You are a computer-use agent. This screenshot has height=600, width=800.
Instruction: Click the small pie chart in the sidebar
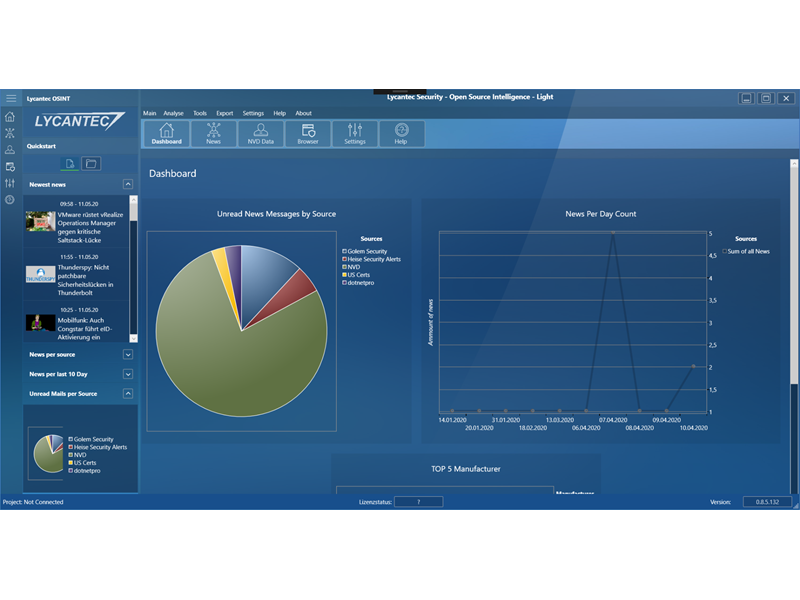[x=49, y=453]
